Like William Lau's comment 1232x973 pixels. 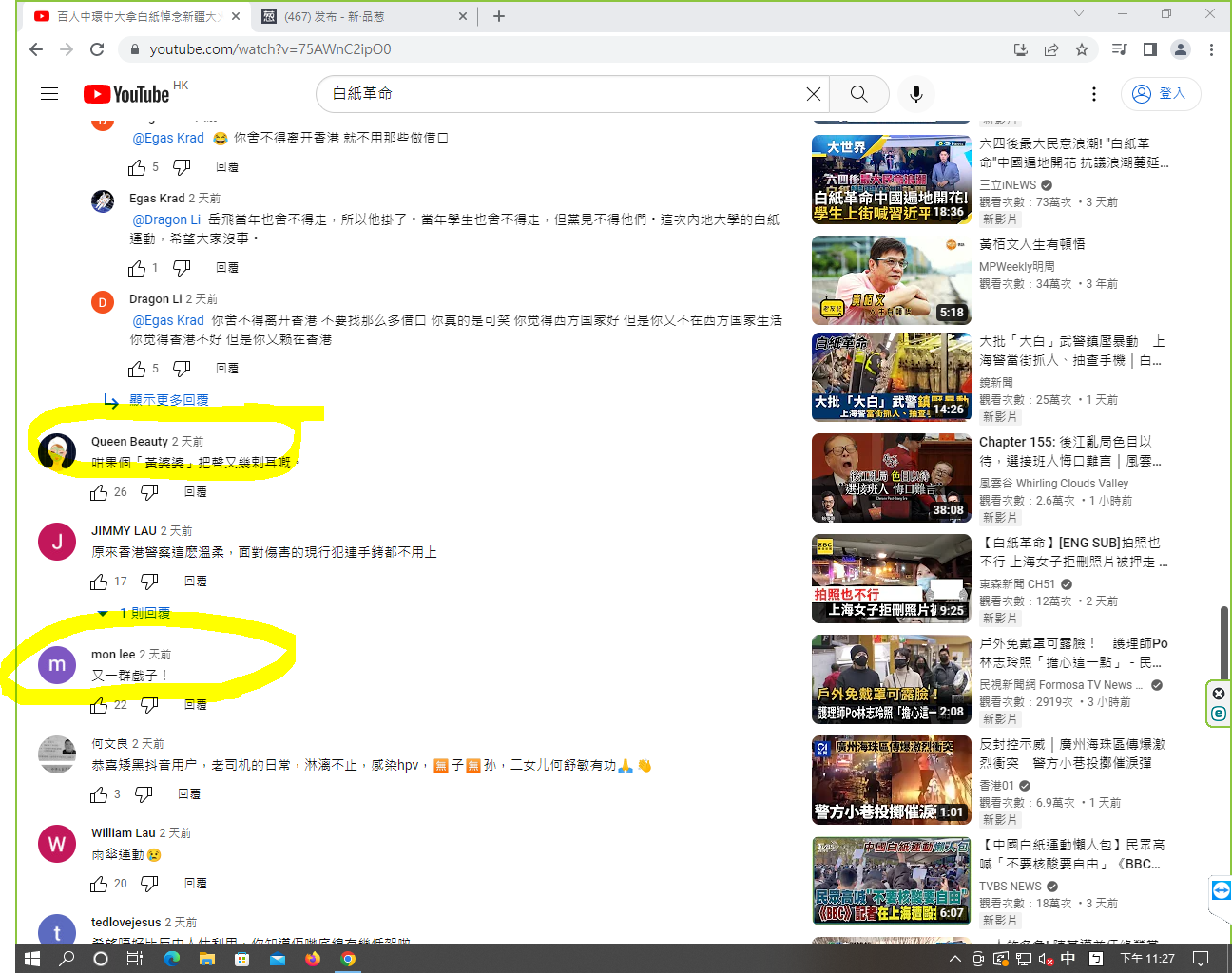[99, 884]
